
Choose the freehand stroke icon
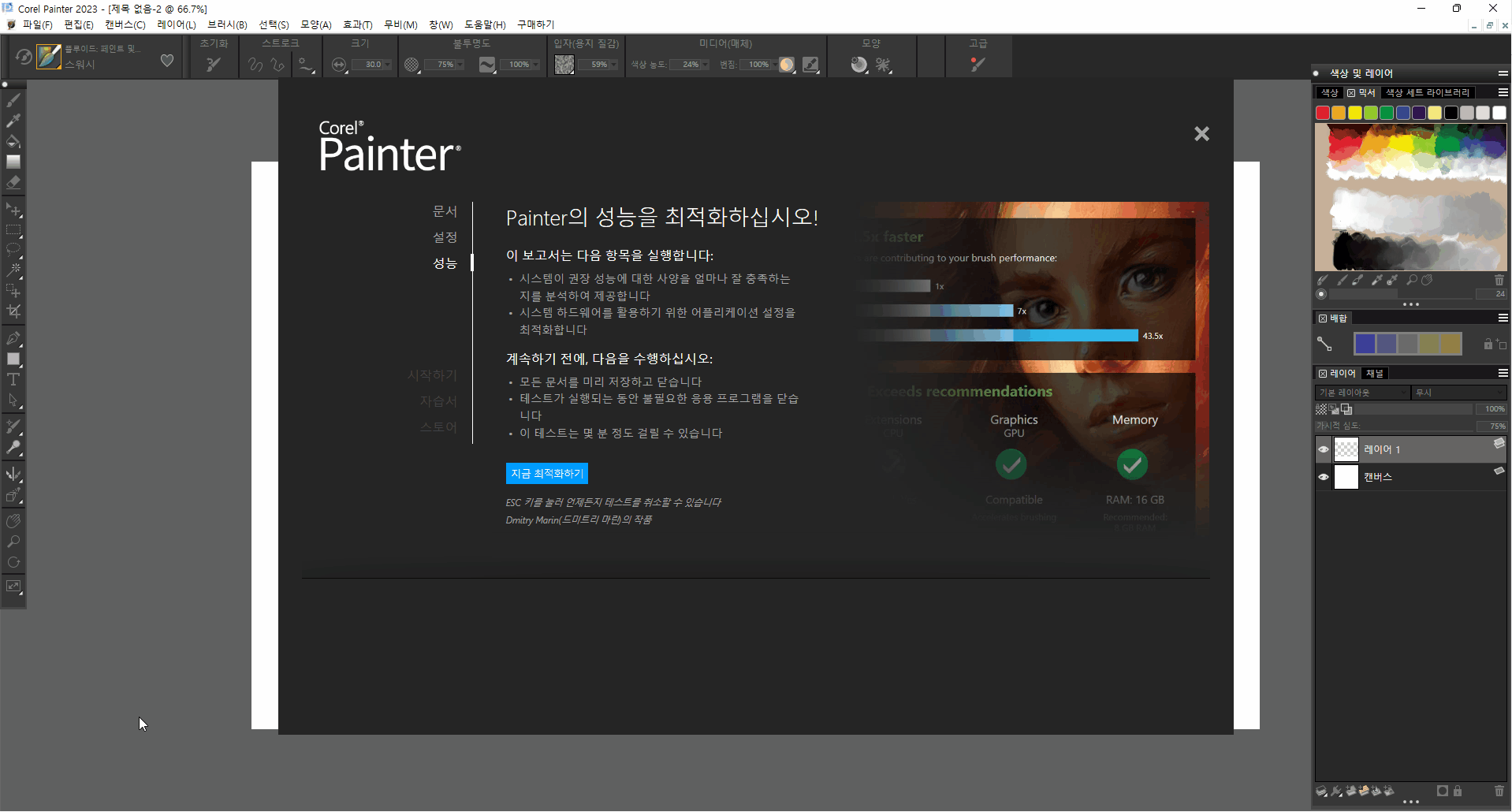click(255, 65)
